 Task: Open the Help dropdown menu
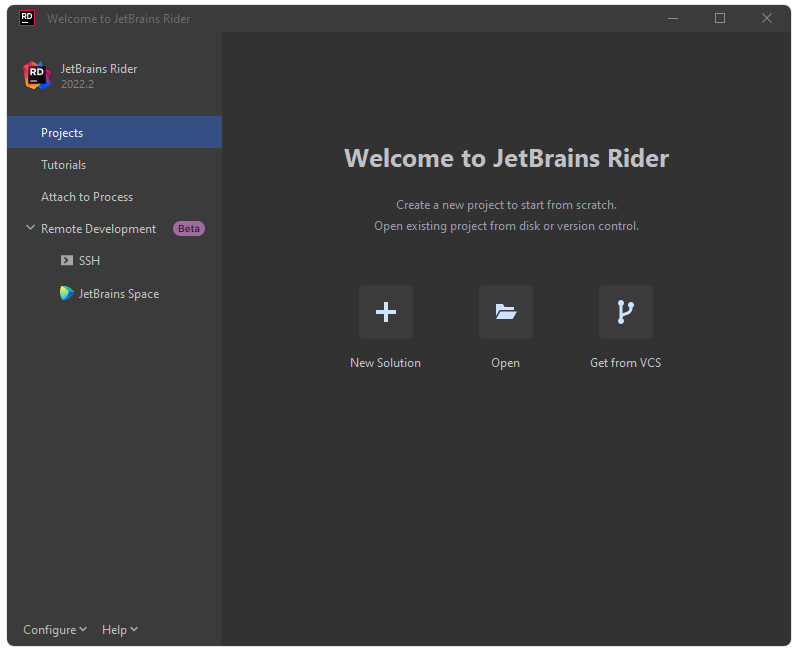(x=120, y=630)
